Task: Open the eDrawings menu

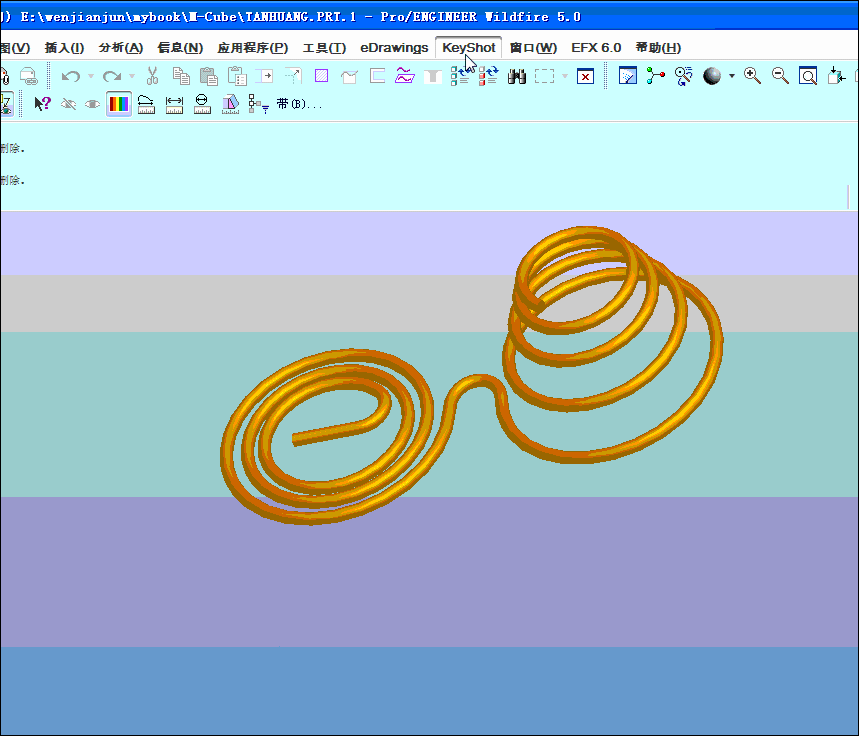Action: pyautogui.click(x=394, y=48)
